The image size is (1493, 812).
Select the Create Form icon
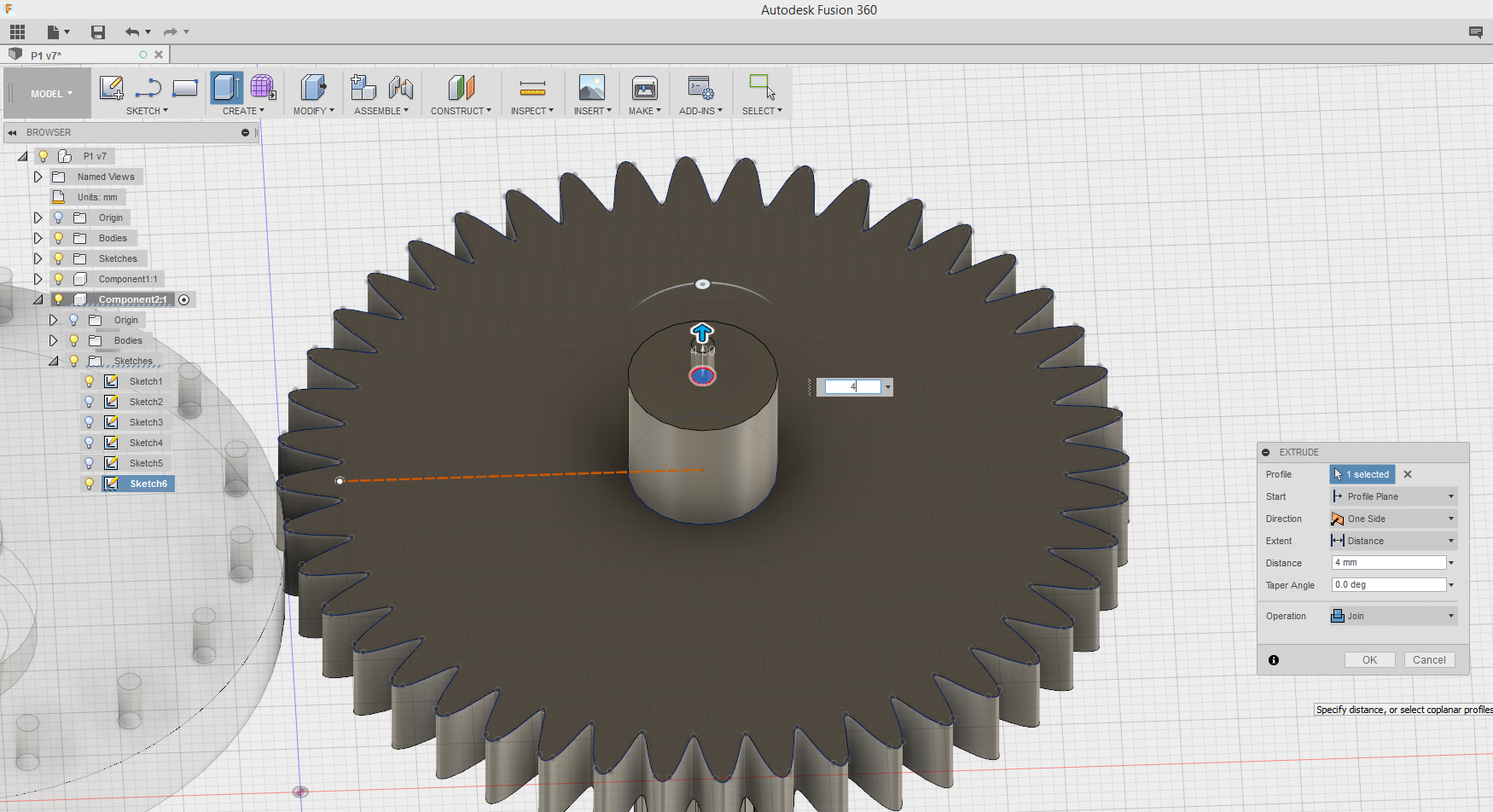pos(263,88)
